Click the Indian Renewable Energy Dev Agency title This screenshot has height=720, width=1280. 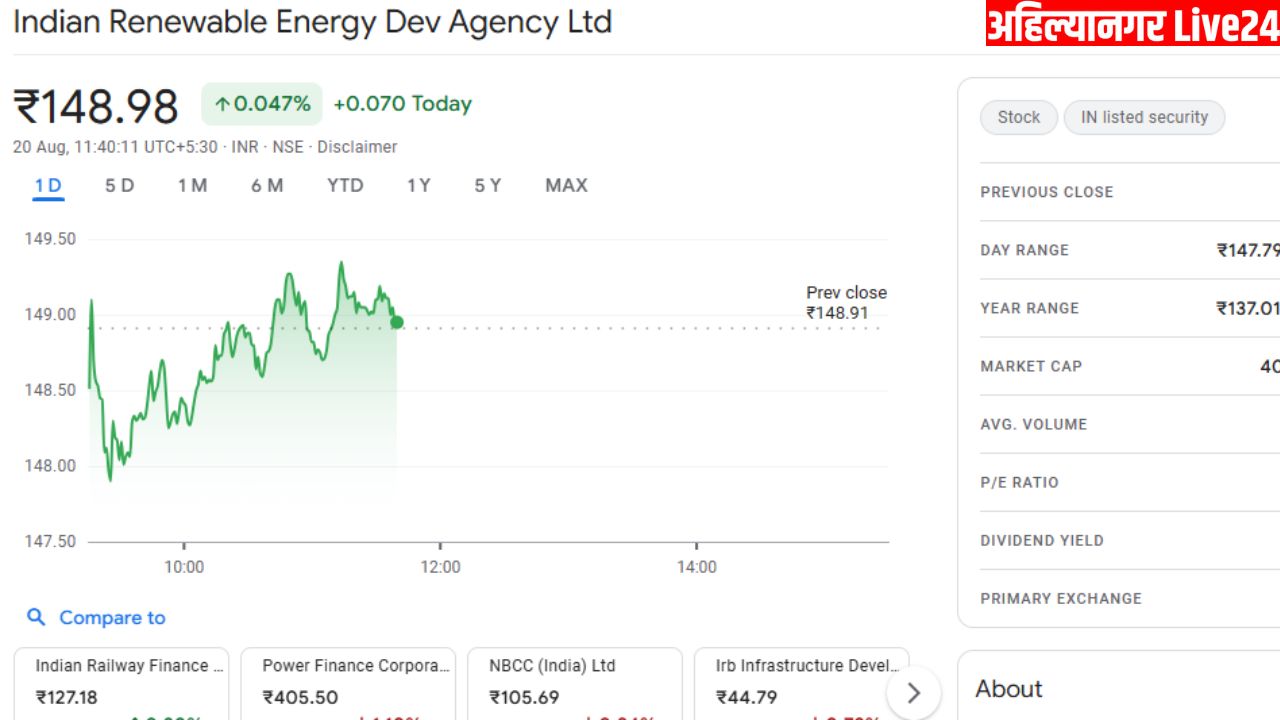pos(312,22)
